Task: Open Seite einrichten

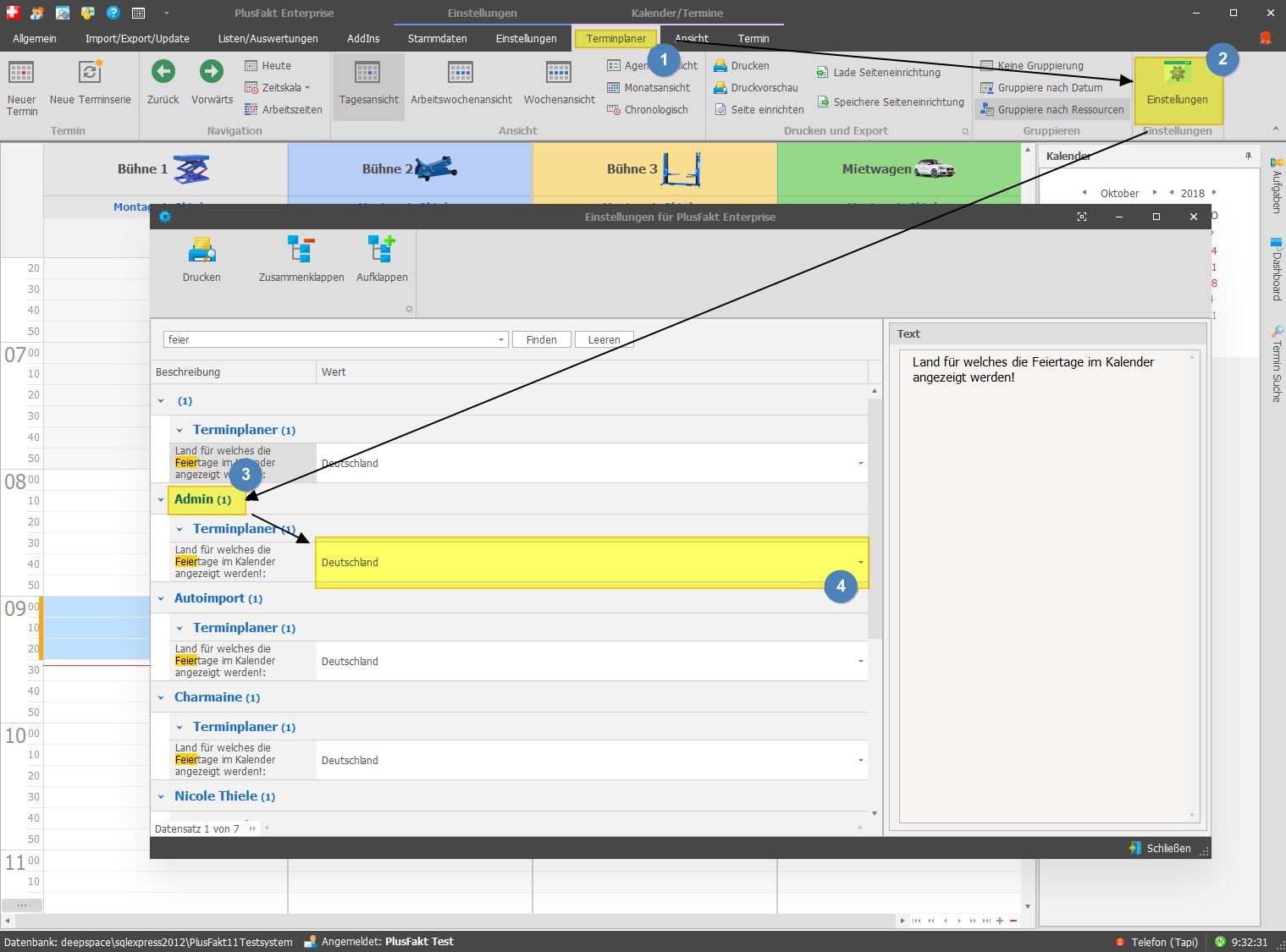Action: [759, 109]
